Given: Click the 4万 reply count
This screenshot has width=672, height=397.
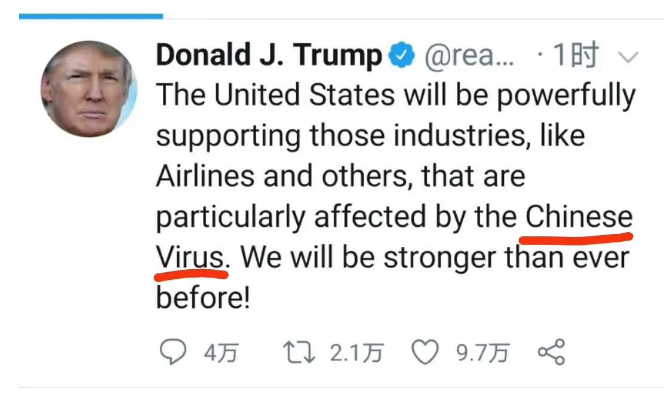Looking at the screenshot, I should [221, 353].
